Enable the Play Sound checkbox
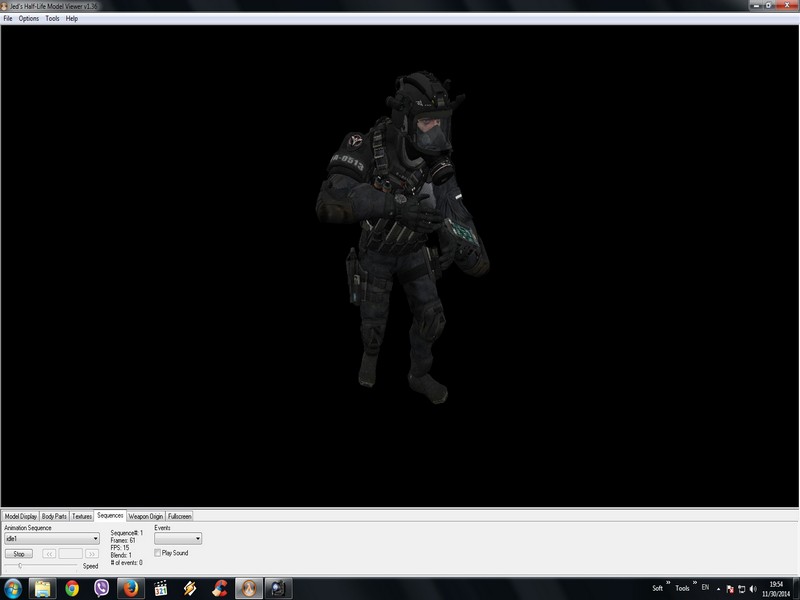 [x=158, y=553]
